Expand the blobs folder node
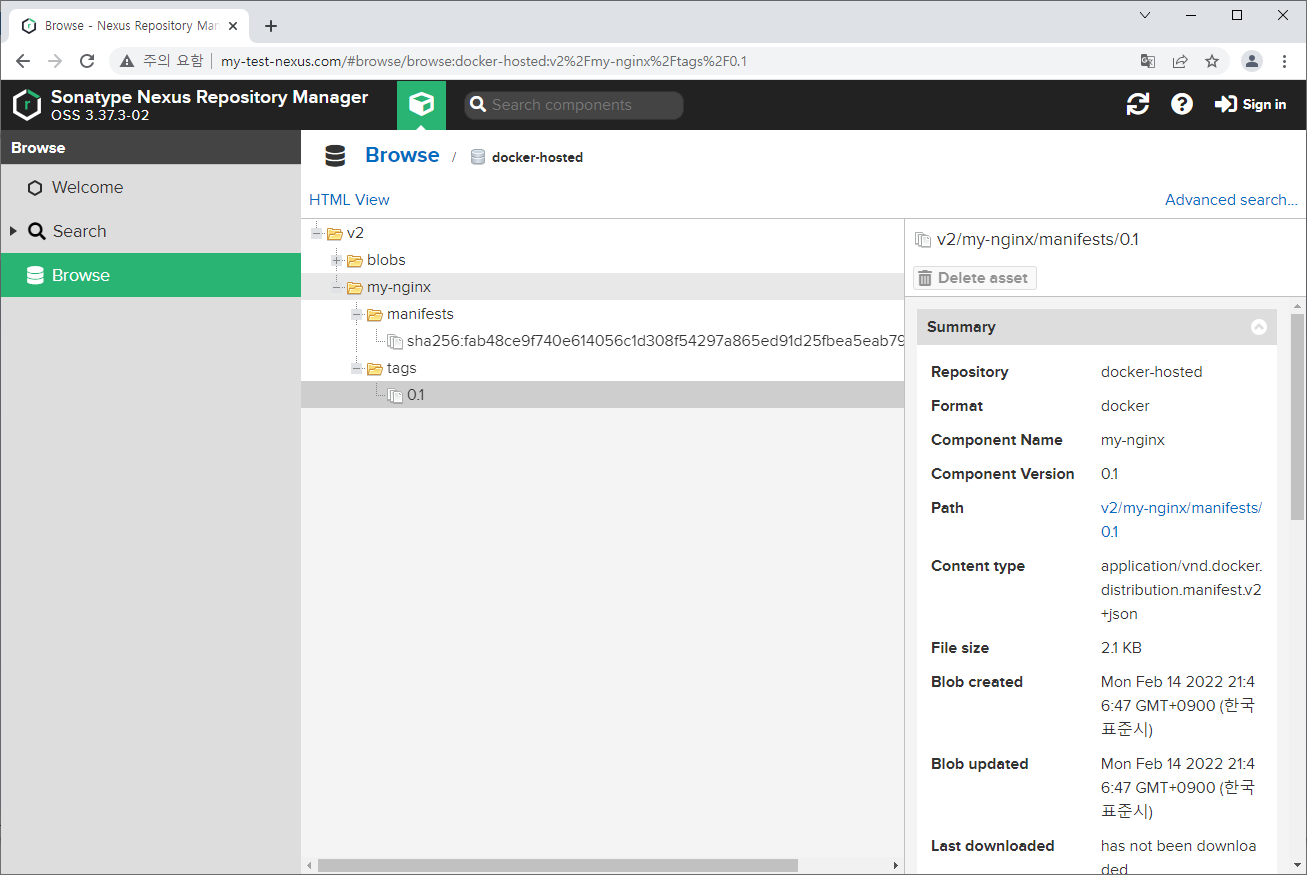Viewport: 1307px width, 875px height. pos(336,260)
